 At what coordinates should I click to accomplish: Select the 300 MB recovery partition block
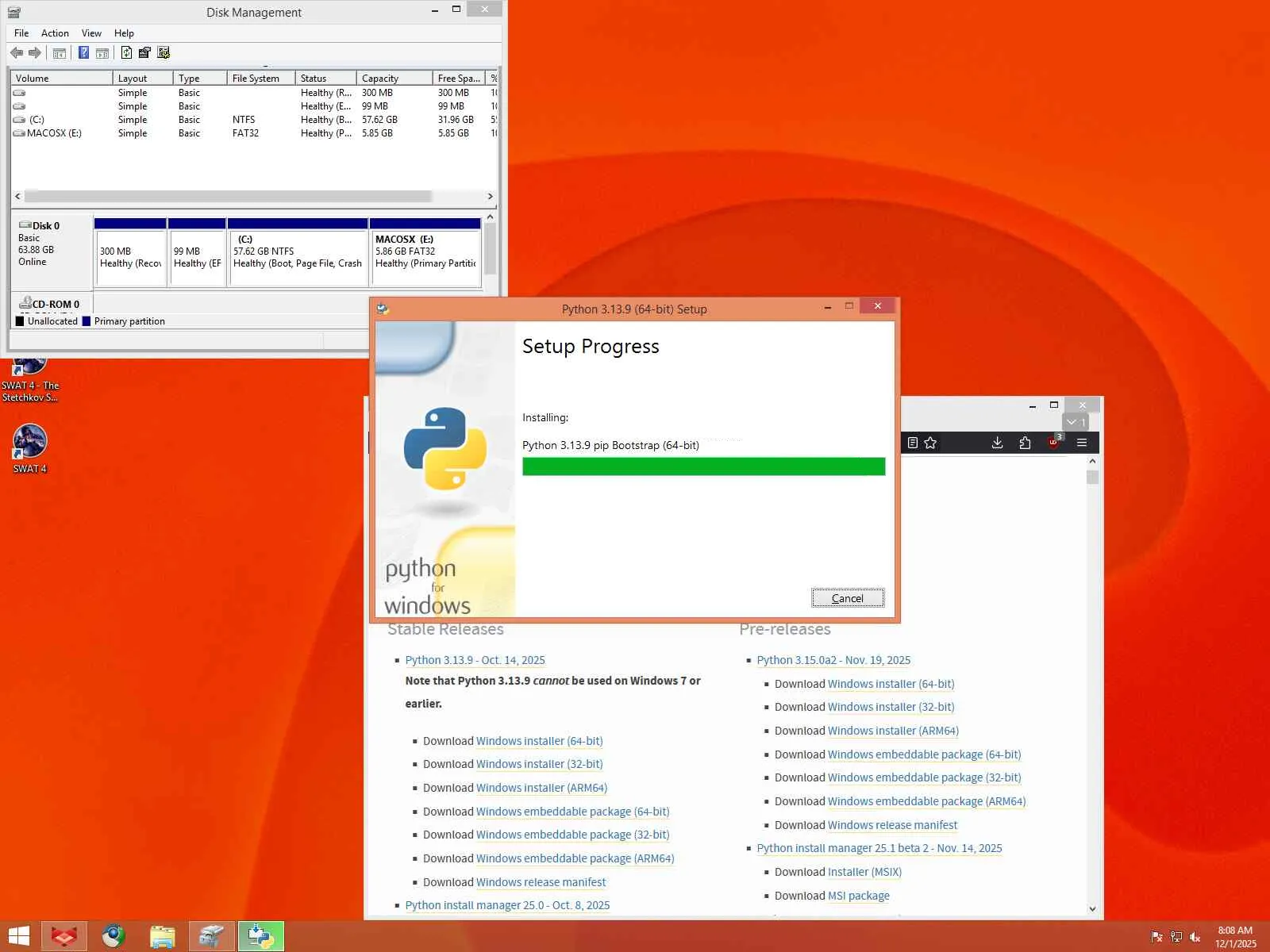(130, 252)
